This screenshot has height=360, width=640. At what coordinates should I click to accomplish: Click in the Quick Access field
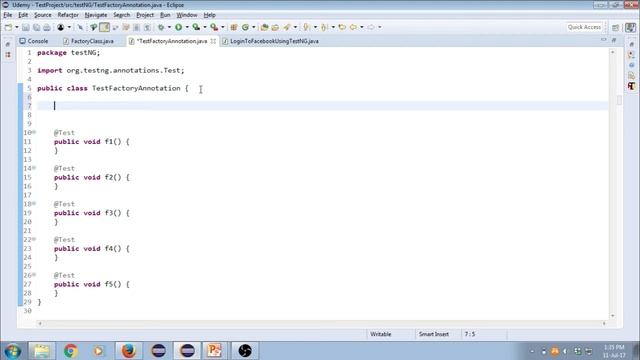point(584,27)
